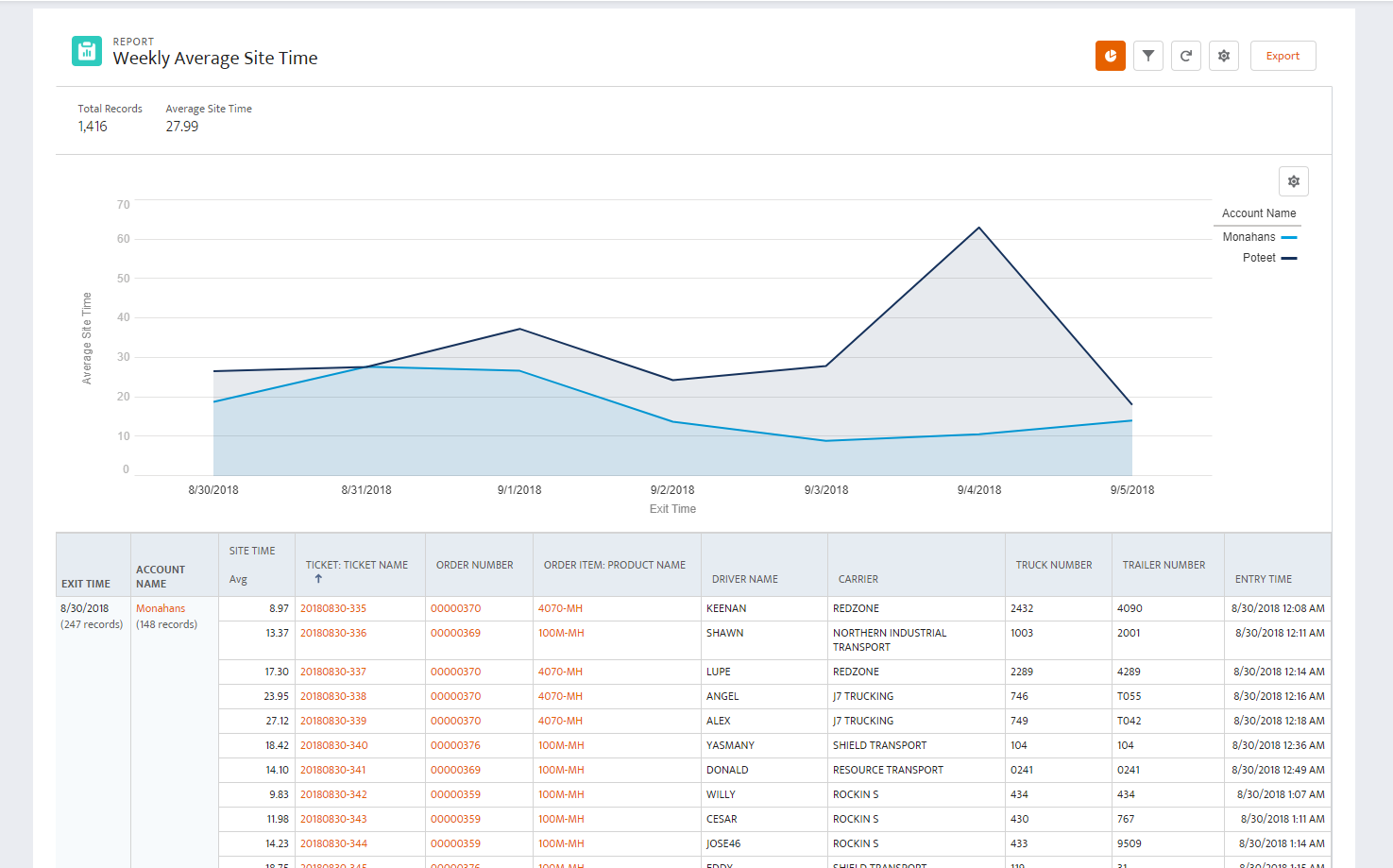The width and height of the screenshot is (1393, 868).
Task: Open ticket 20180830-343
Action: coord(333,819)
